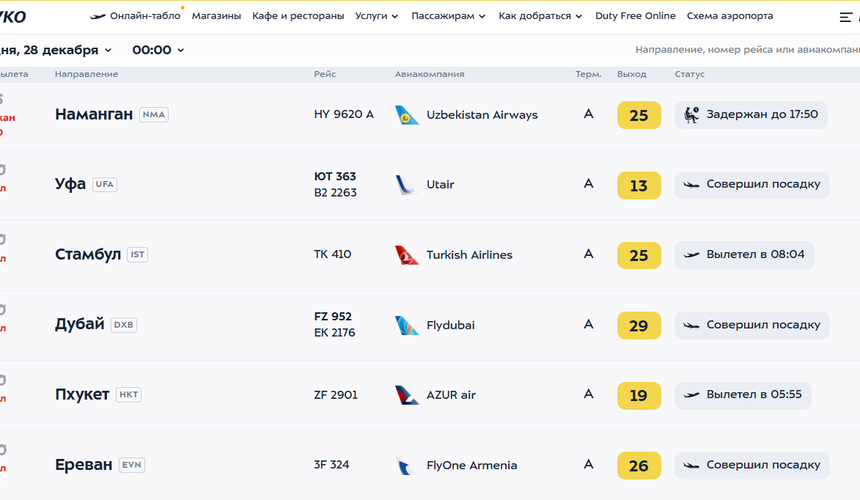Open Duty Free Online link
860x500 pixels.
click(635, 16)
